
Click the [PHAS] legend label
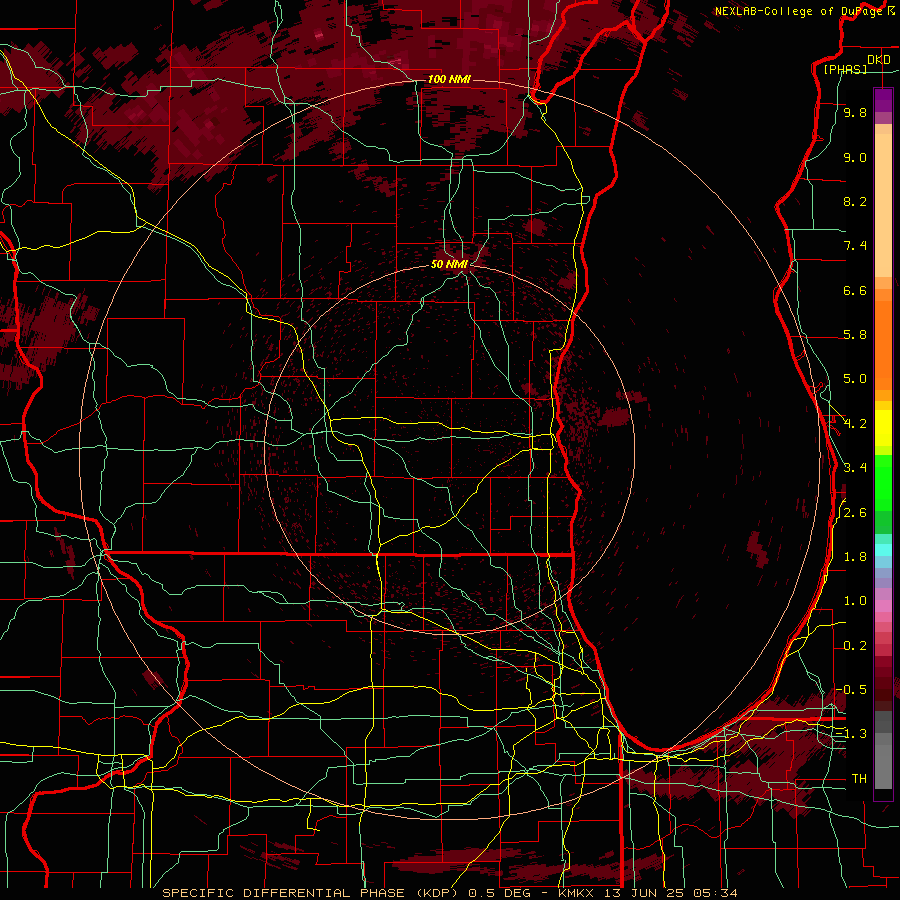845,70
